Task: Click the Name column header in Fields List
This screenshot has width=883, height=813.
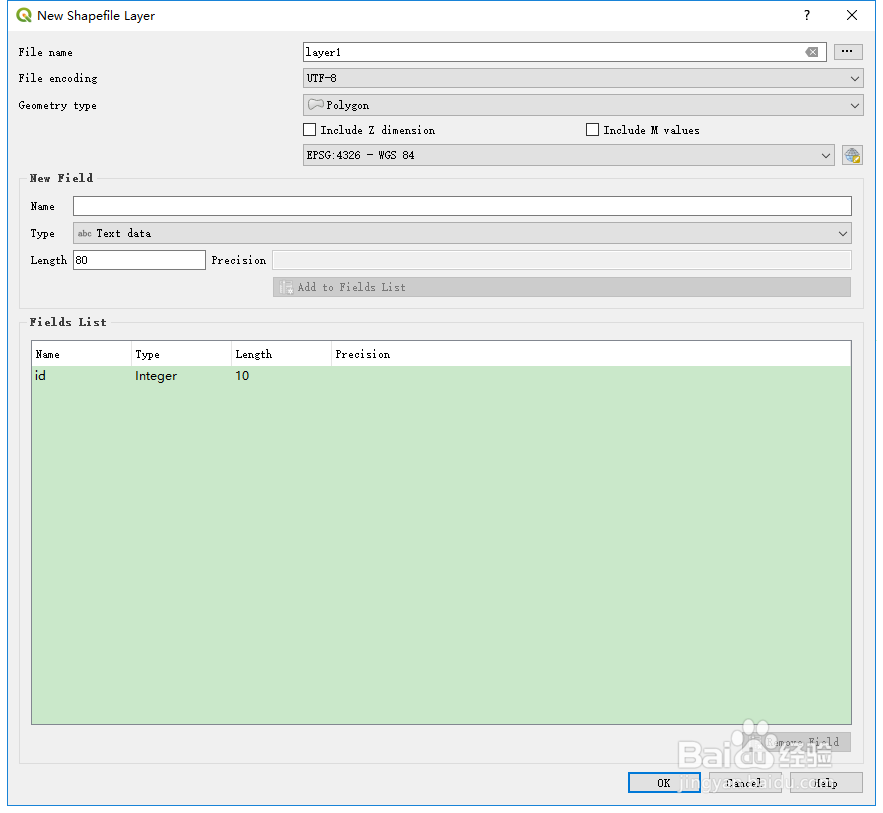Action: tap(82, 354)
